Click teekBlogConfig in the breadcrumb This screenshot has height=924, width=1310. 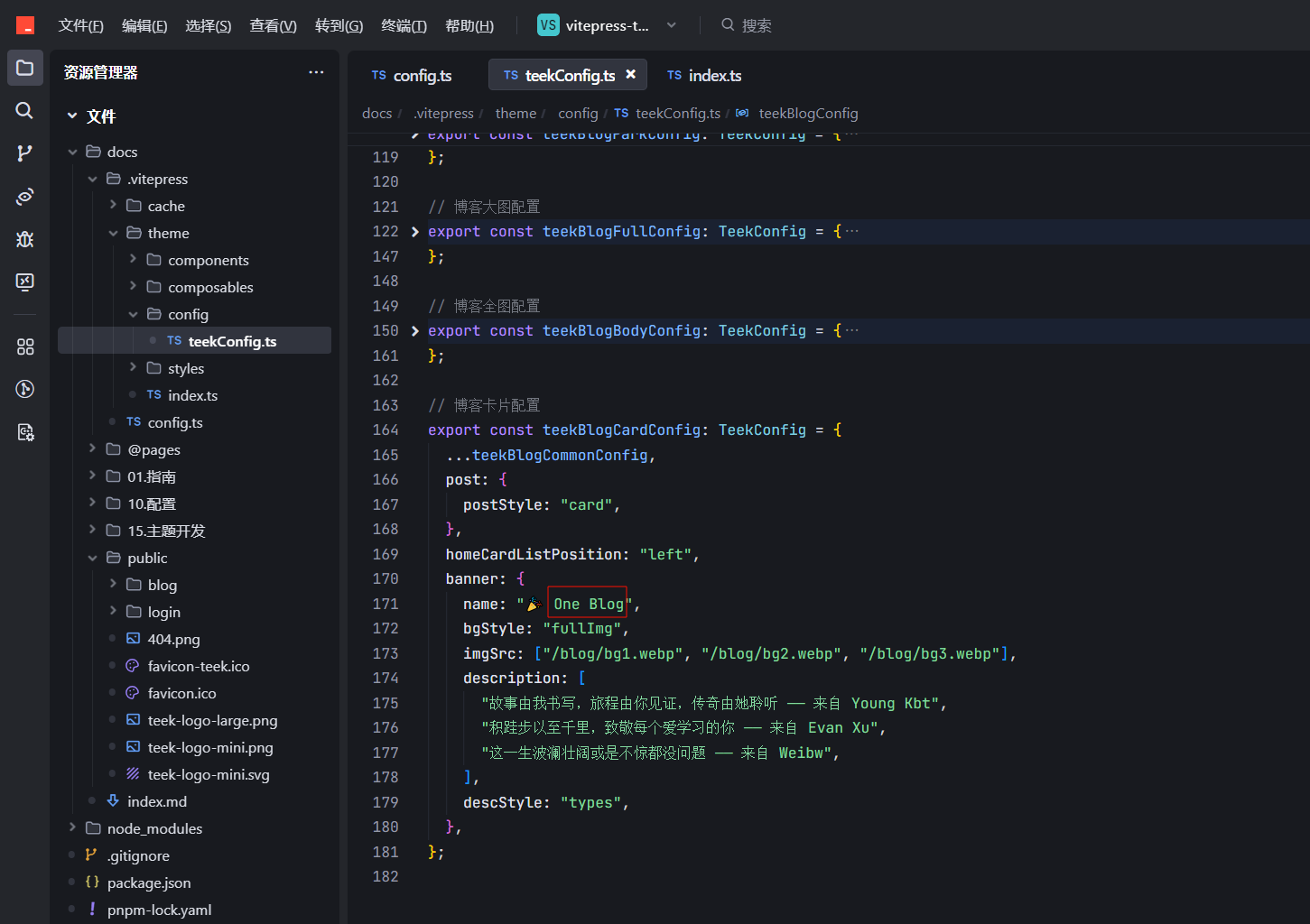pyautogui.click(x=808, y=113)
